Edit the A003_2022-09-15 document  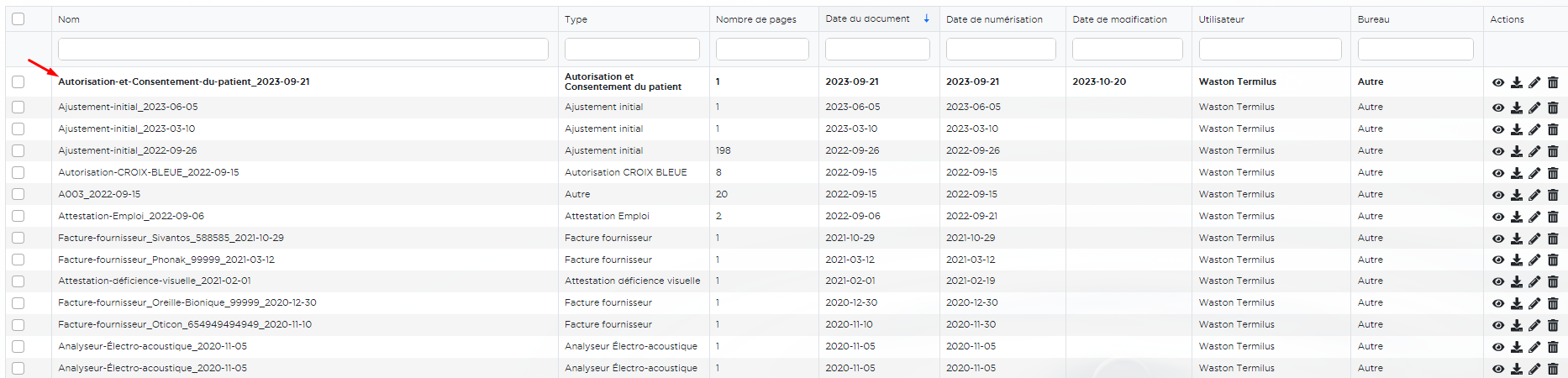click(x=1534, y=195)
